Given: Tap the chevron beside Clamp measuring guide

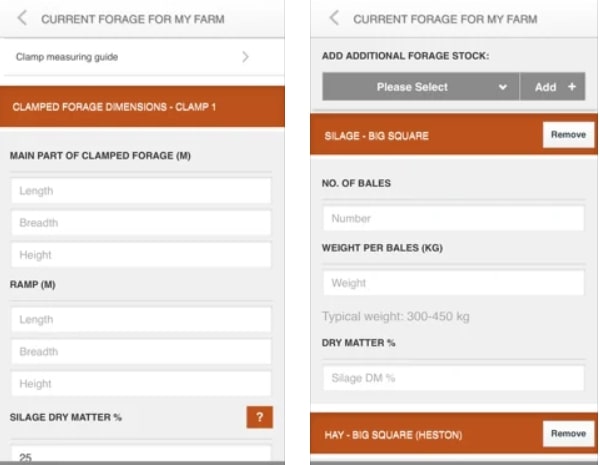Looking at the screenshot, I should [x=245, y=57].
